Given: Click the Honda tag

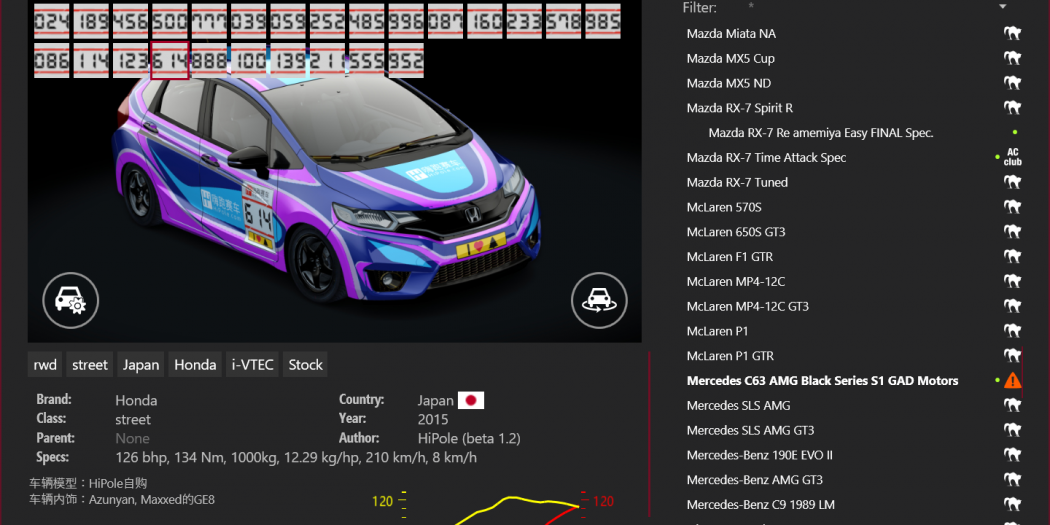Looking at the screenshot, I should 195,364.
